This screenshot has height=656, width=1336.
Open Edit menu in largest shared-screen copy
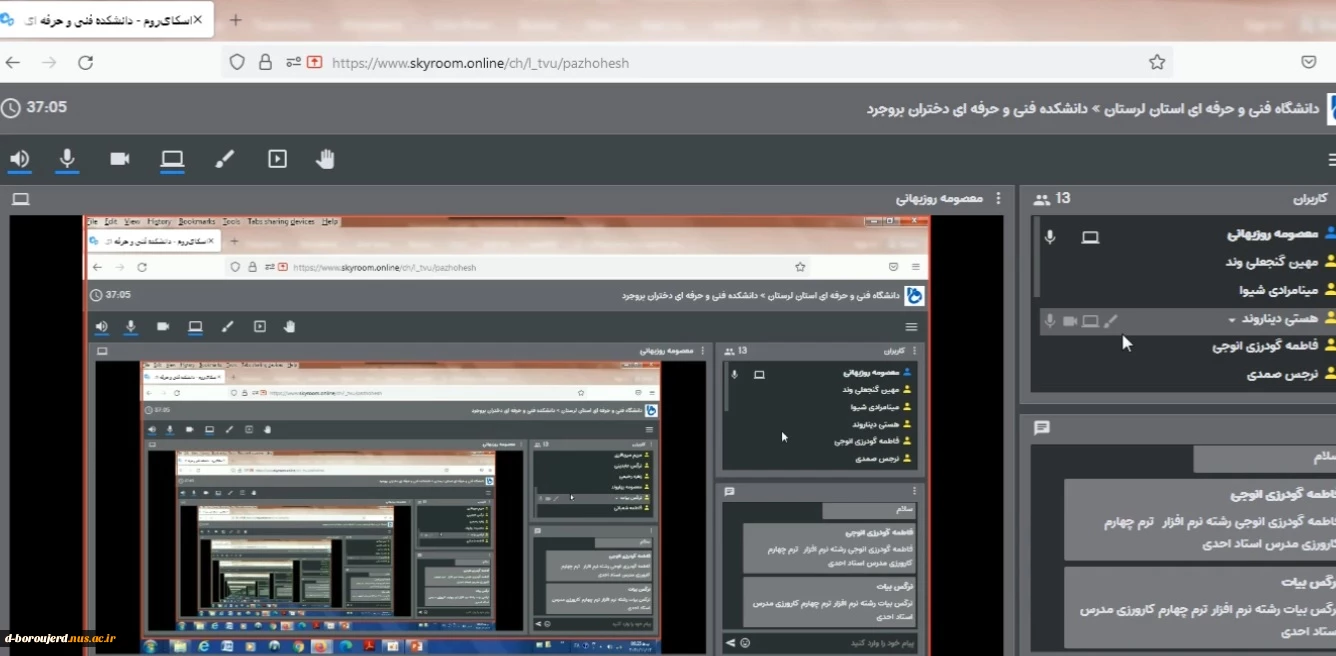(110, 221)
